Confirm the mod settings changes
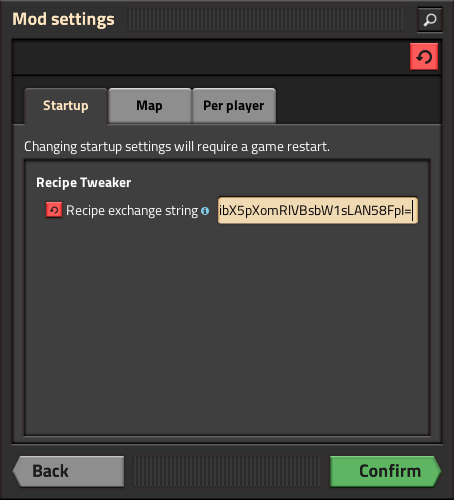The width and height of the screenshot is (454, 500). click(385, 471)
